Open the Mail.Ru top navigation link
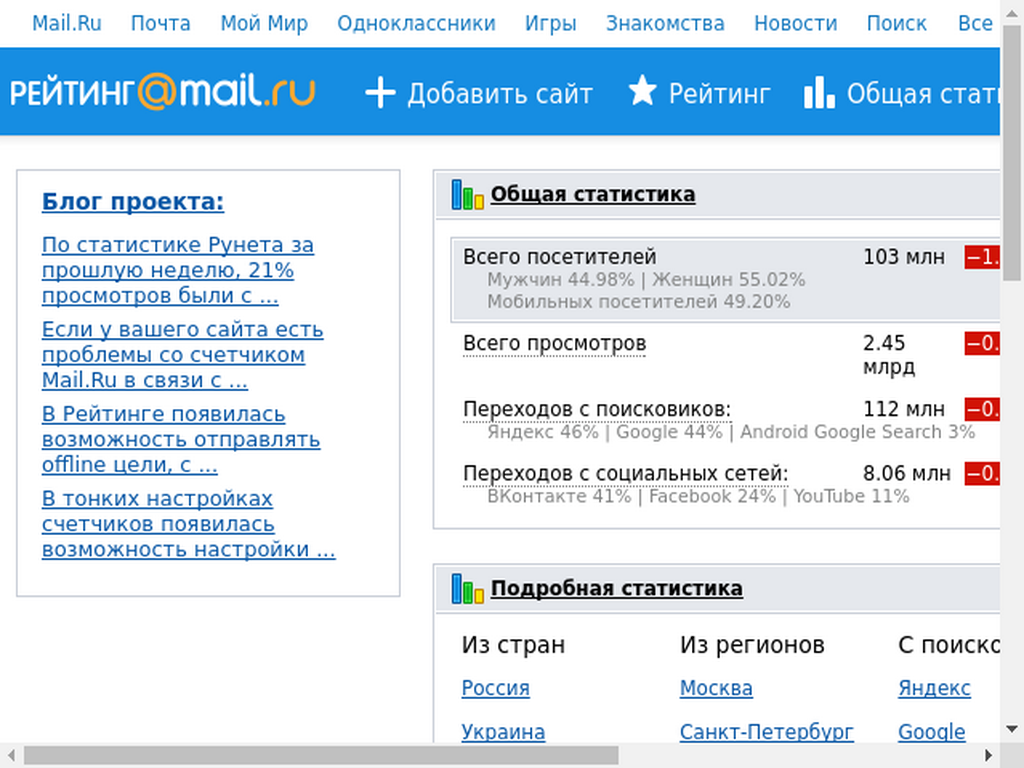This screenshot has height=768, width=1024. tap(67, 24)
